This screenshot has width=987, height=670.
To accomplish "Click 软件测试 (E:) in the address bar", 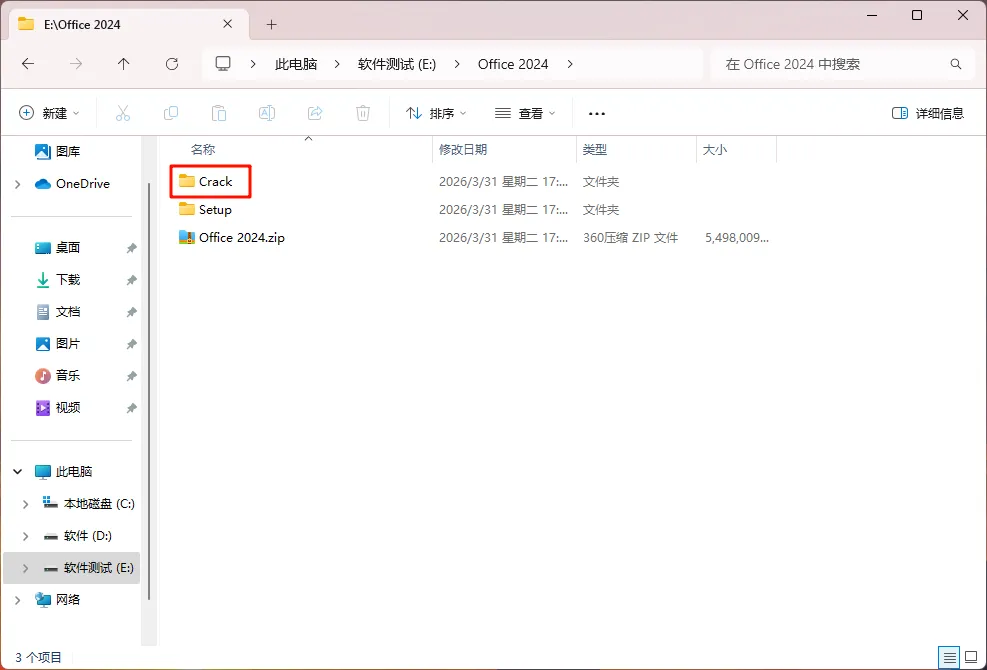I will [x=397, y=64].
